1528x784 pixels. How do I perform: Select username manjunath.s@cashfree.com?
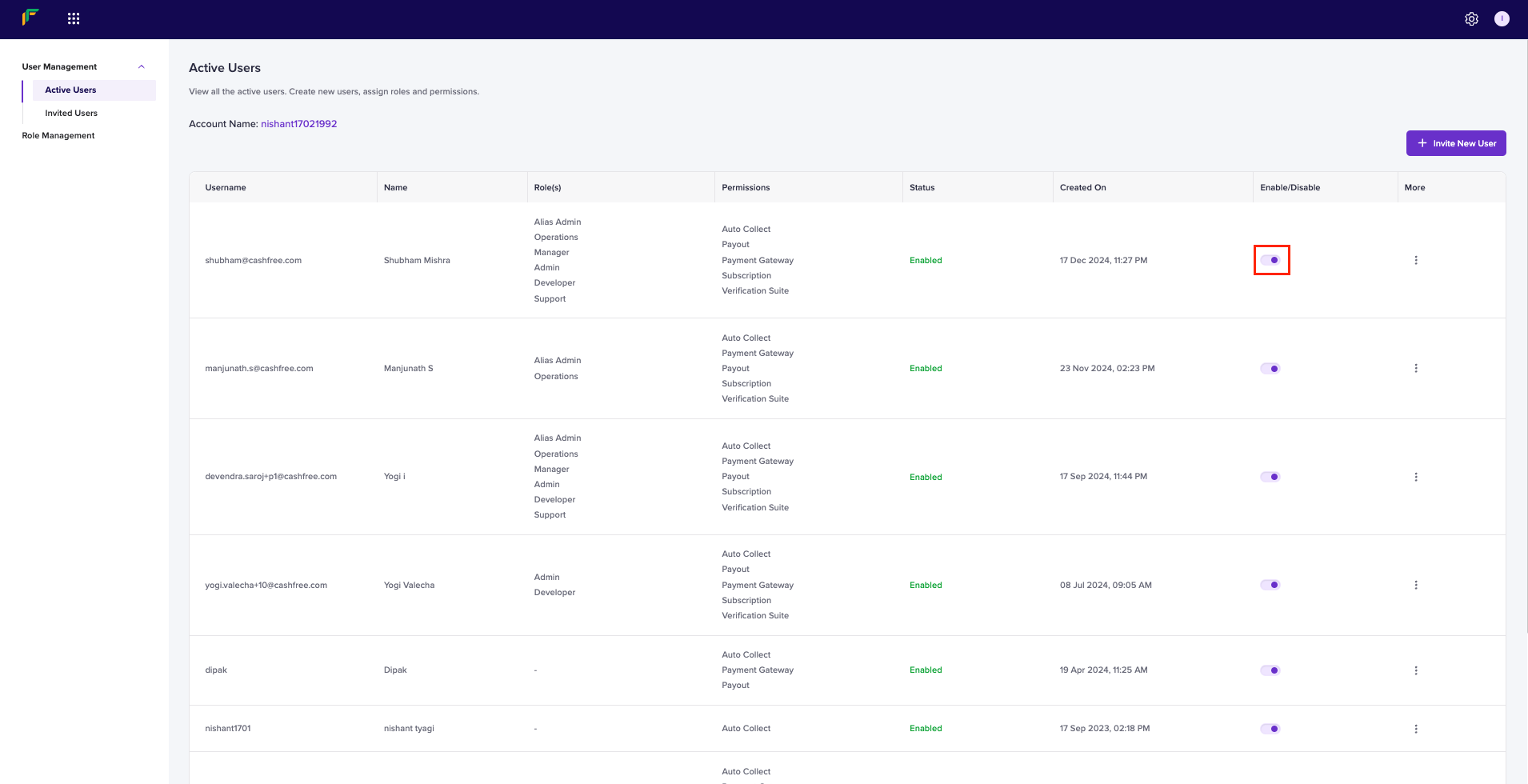pos(259,368)
